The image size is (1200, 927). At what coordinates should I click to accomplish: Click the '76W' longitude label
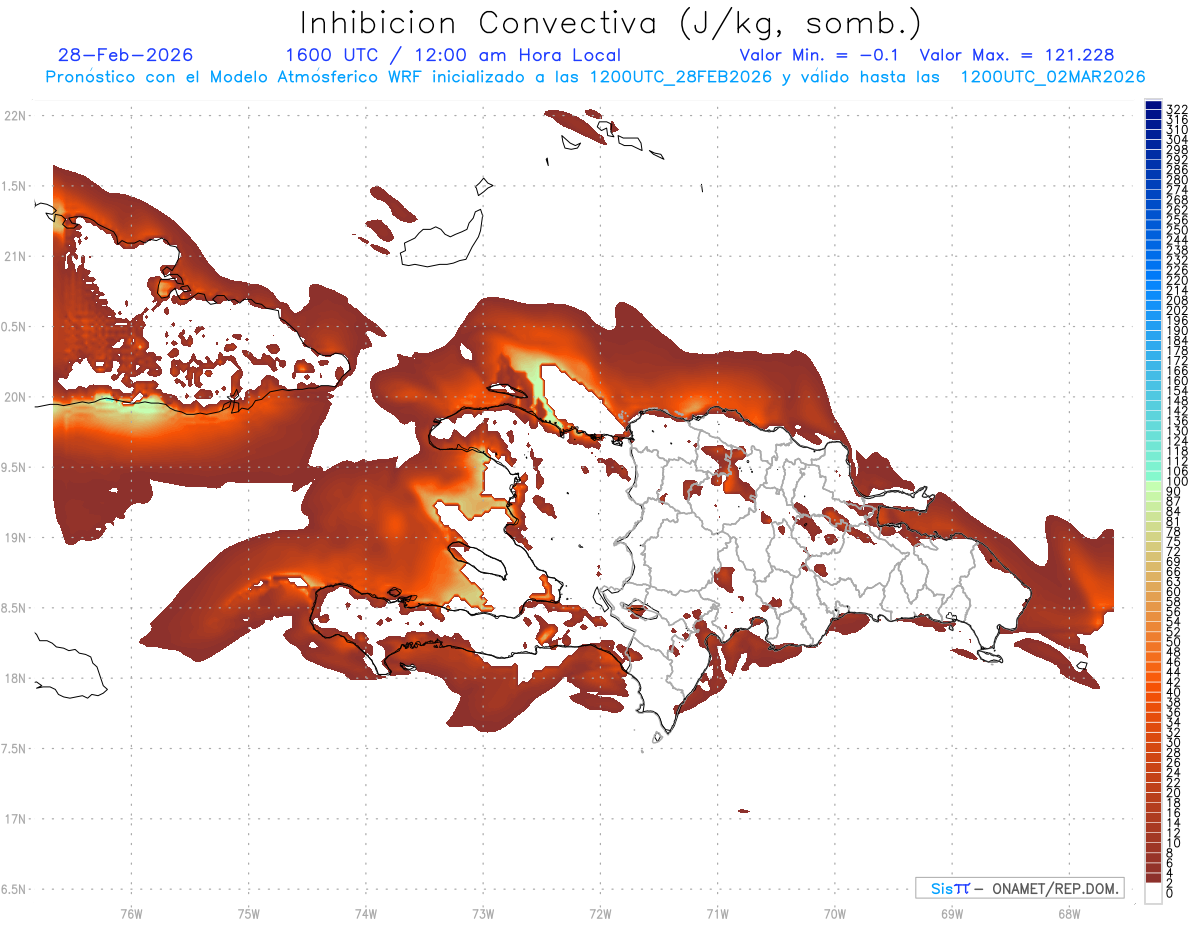point(131,913)
